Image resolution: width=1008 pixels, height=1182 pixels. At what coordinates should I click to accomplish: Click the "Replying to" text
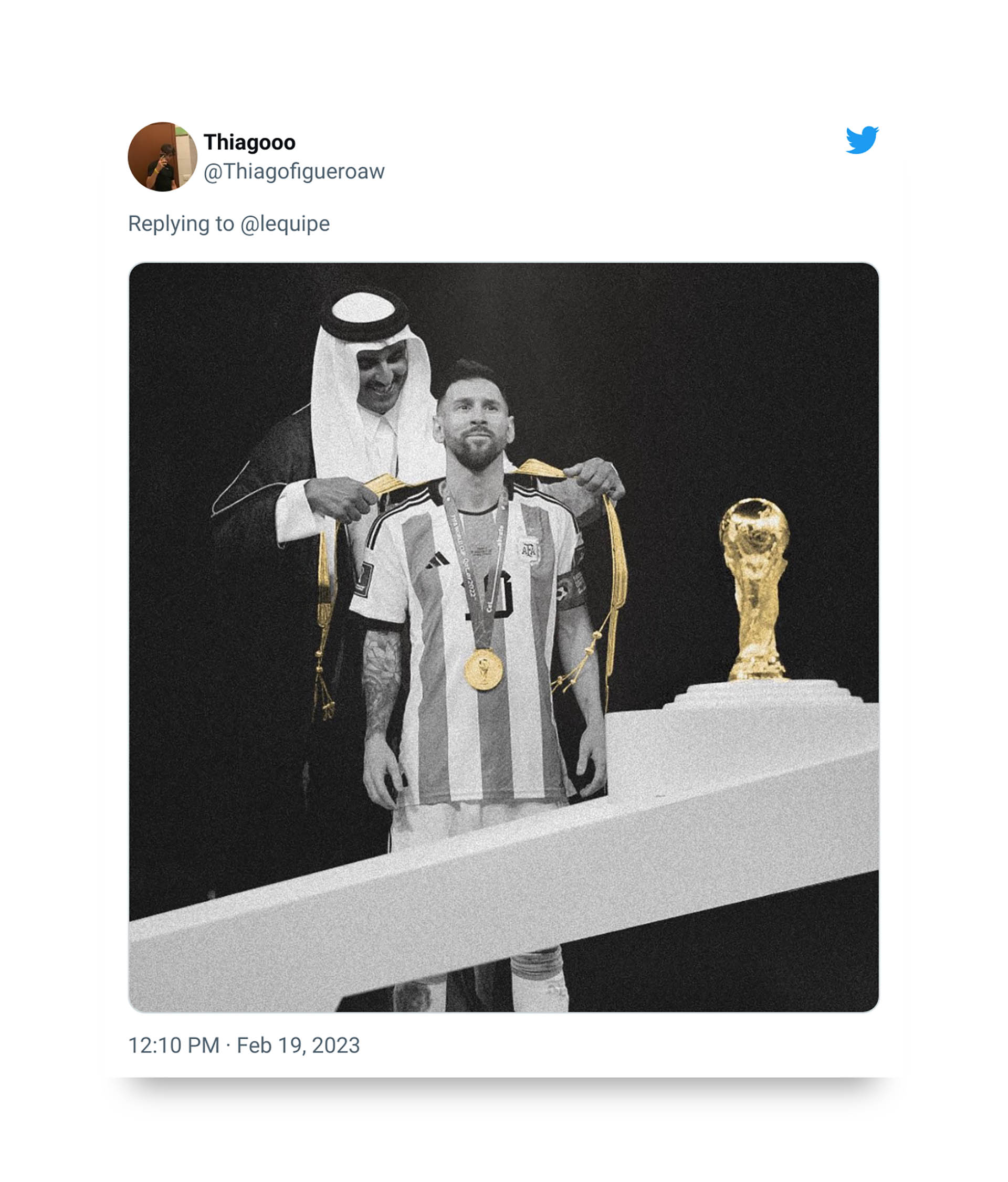[x=181, y=224]
